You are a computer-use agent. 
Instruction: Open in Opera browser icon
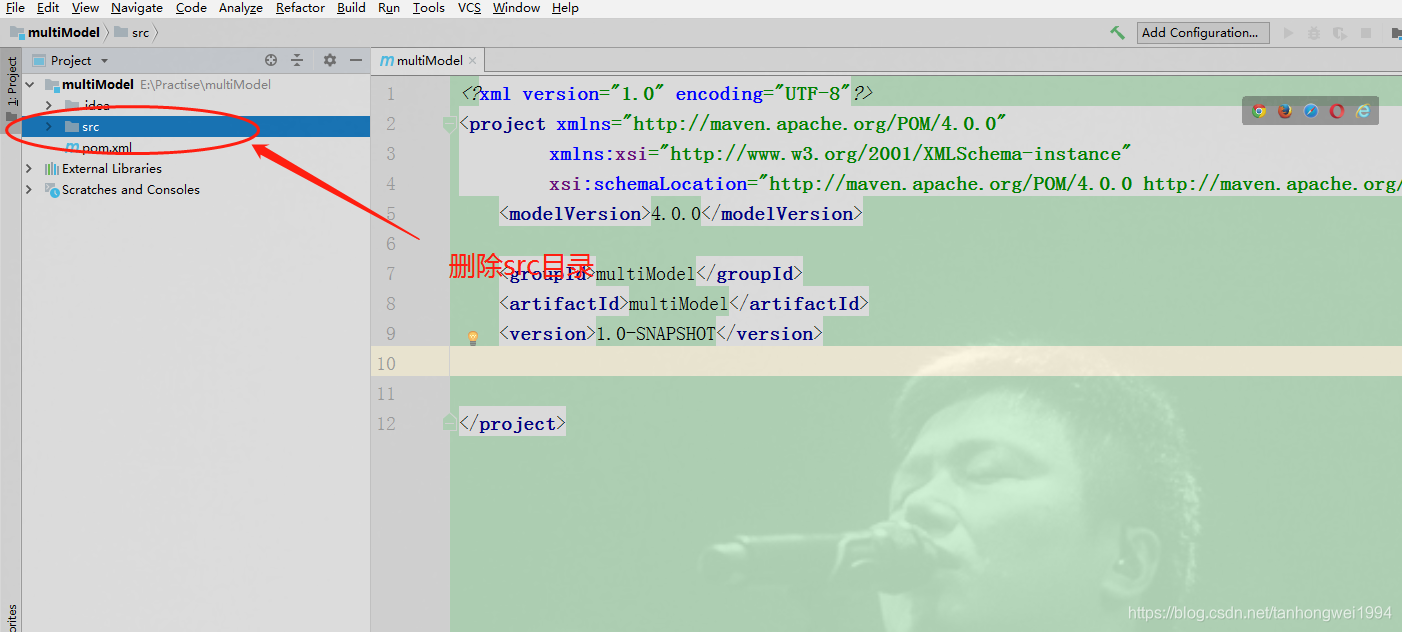1337,111
